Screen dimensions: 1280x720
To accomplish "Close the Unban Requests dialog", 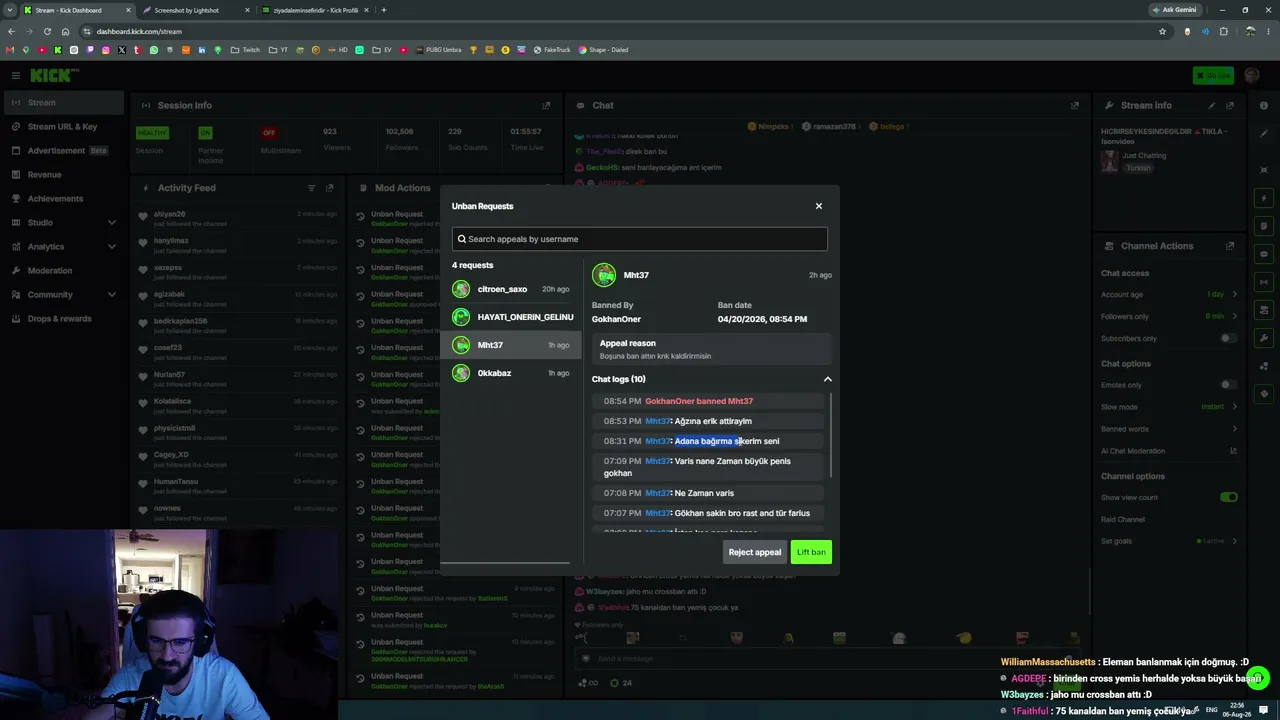I will pyautogui.click(x=818, y=206).
